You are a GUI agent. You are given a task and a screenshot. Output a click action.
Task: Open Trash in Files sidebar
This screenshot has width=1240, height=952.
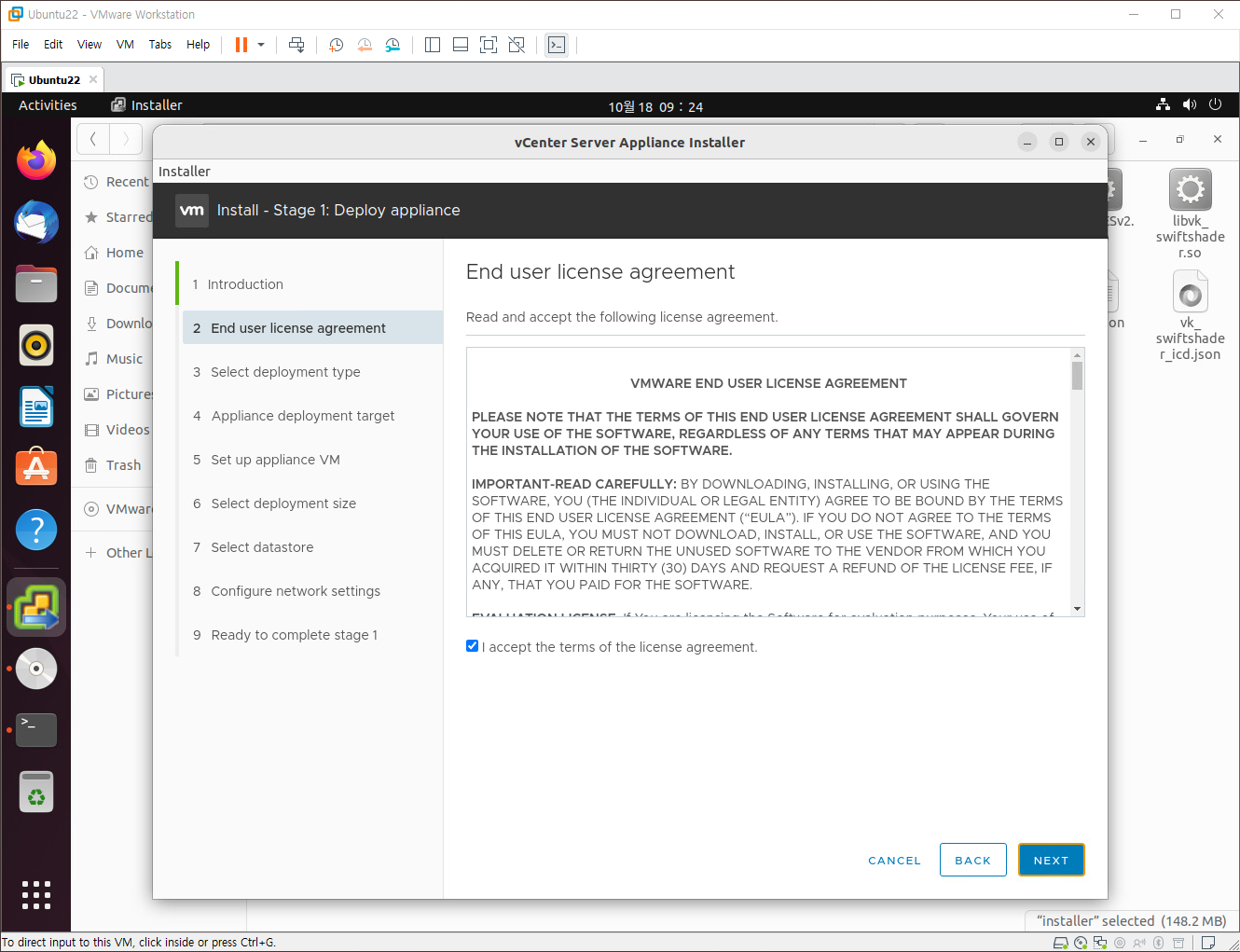[x=112, y=465]
